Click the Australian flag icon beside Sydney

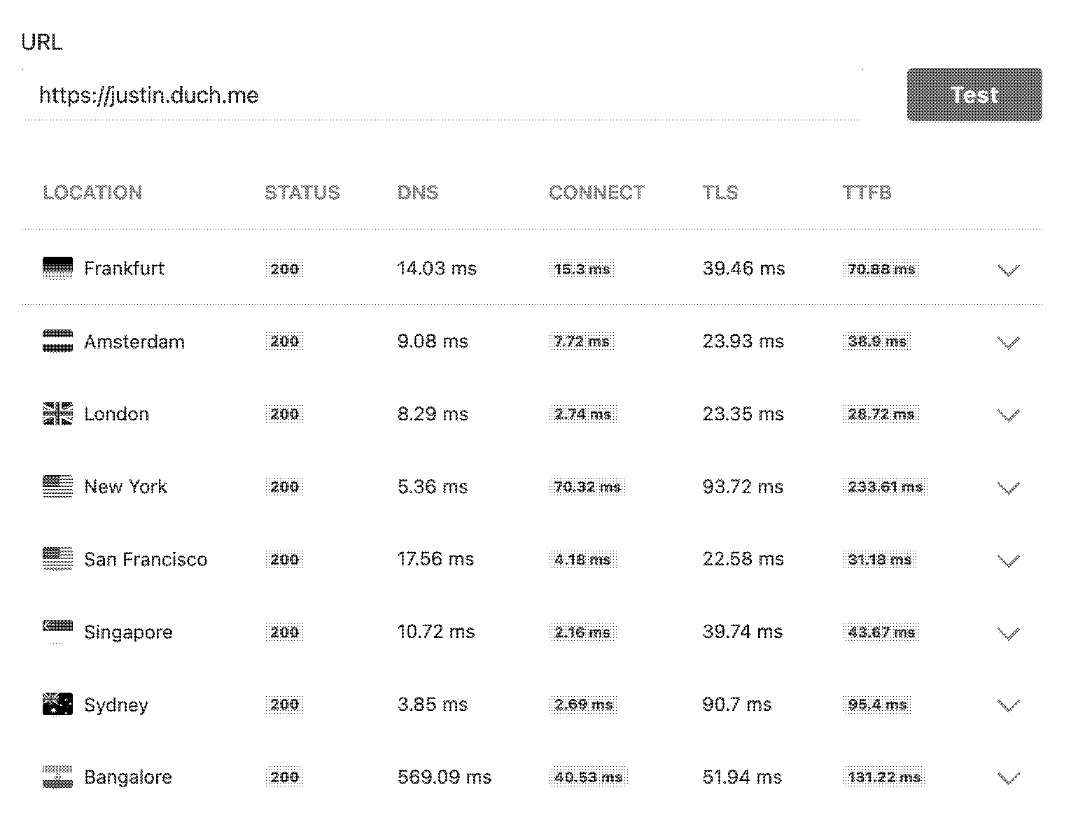[59, 705]
